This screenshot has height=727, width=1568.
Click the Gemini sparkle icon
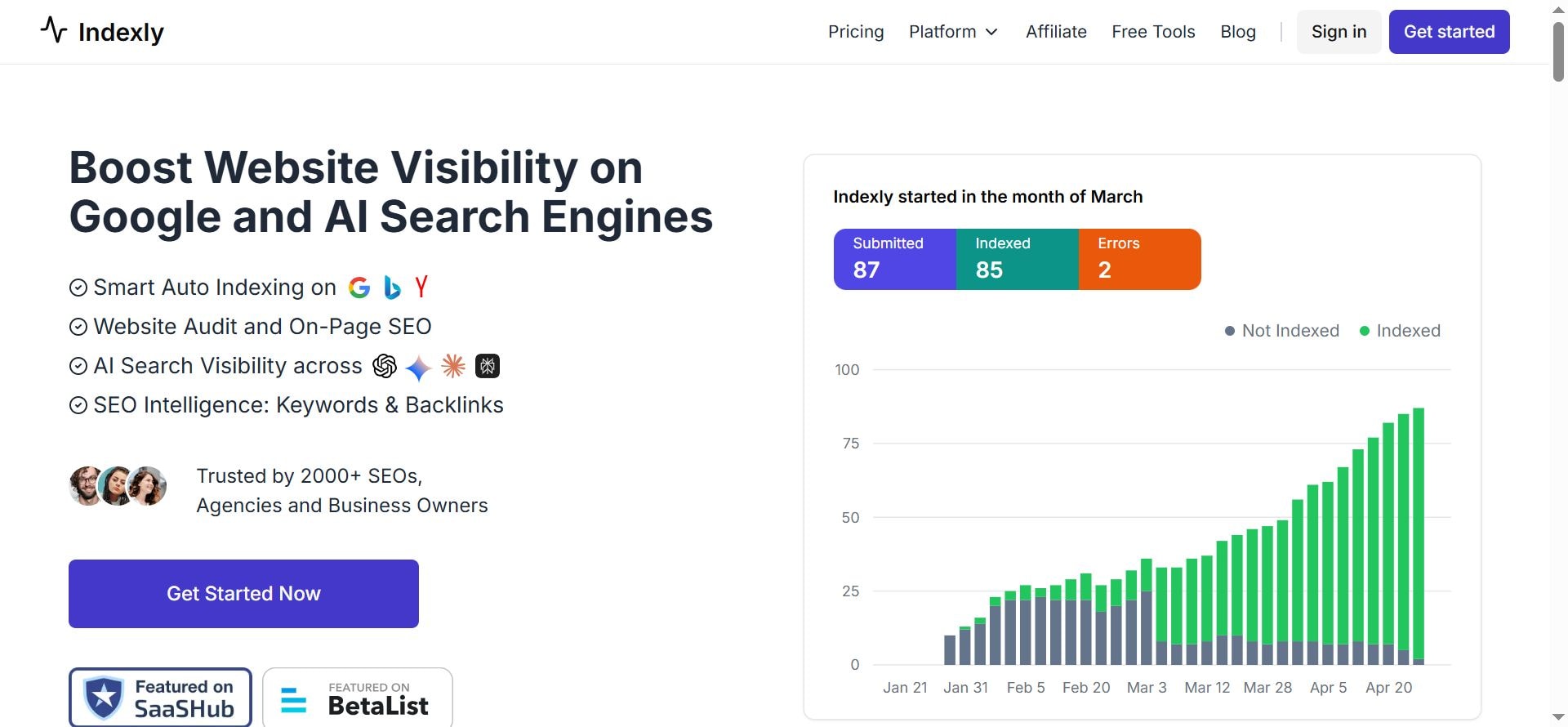(x=418, y=368)
